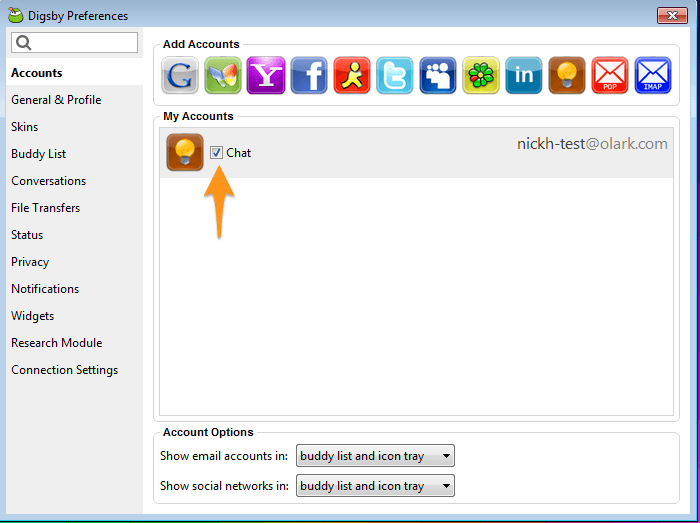
Task: Add an ICQ flower account
Action: pos(481,75)
